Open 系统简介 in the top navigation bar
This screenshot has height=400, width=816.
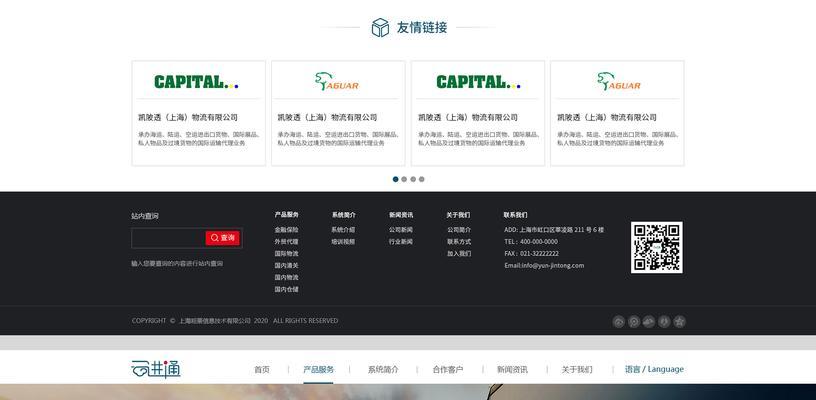click(x=383, y=369)
